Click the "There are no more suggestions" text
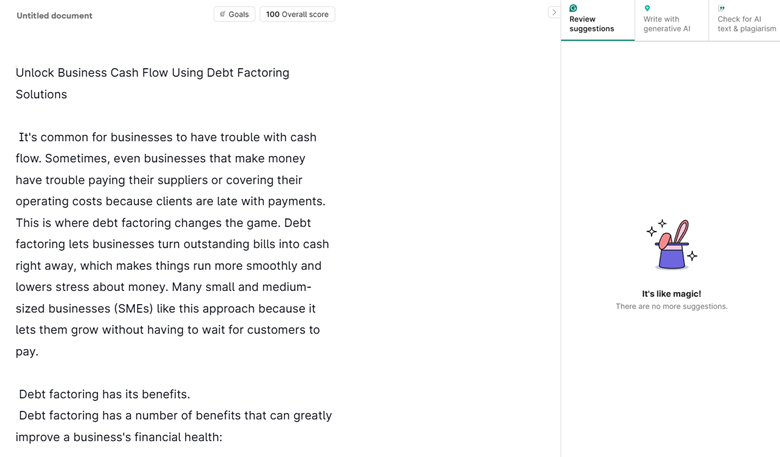This screenshot has height=457, width=780. 671,306
